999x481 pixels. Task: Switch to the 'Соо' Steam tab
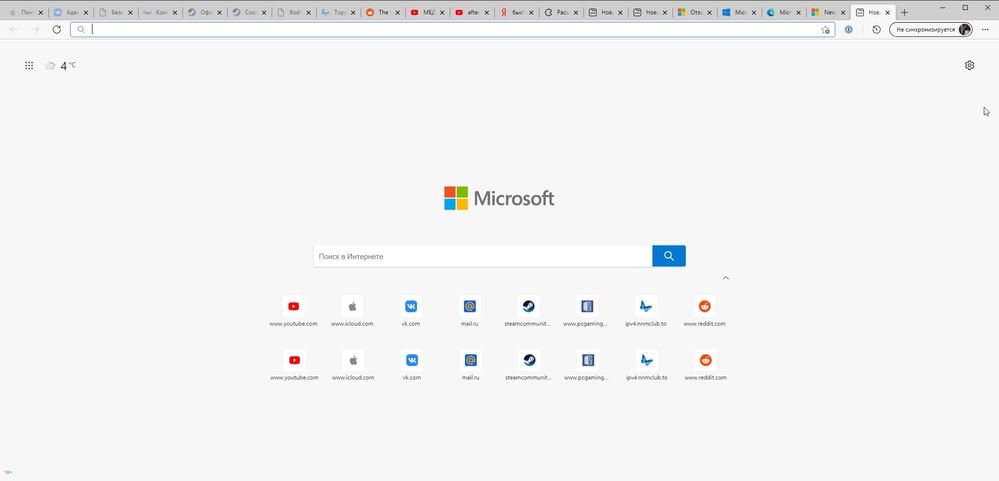tap(247, 12)
